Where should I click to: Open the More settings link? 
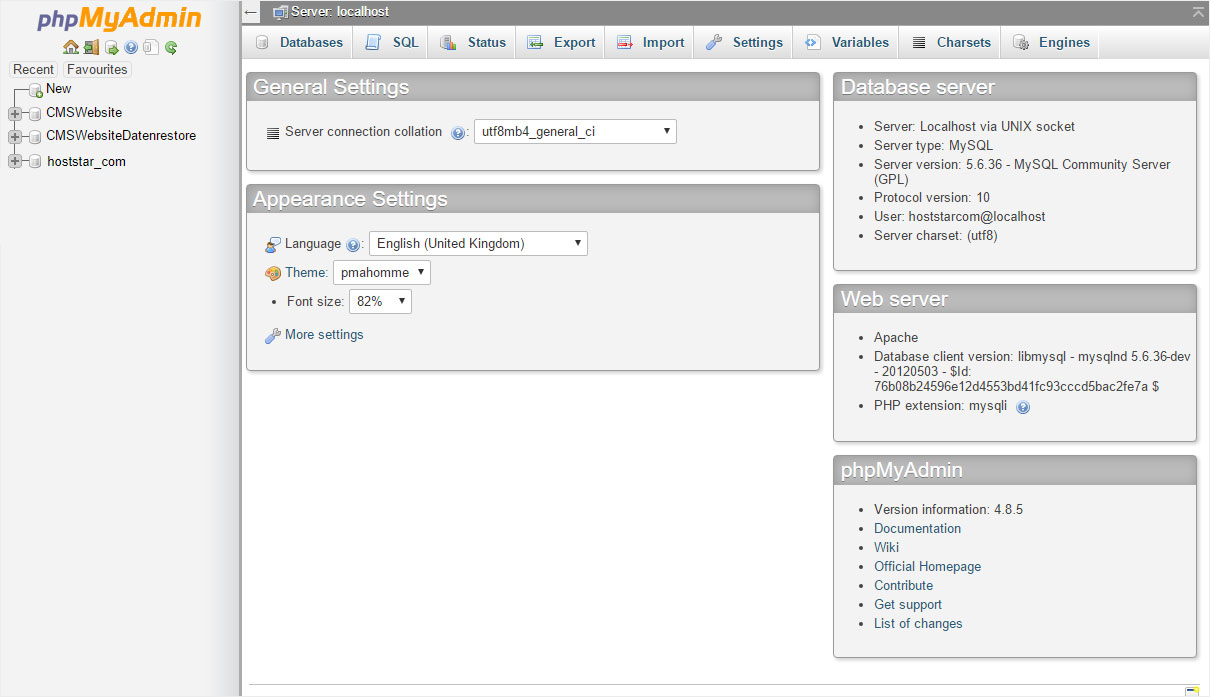[x=324, y=335]
